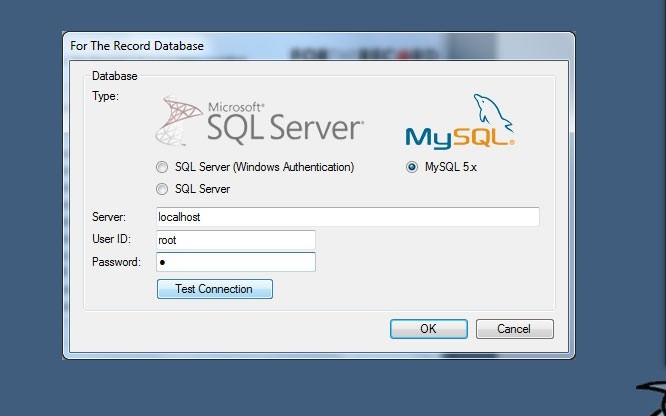Dismiss the dialog with Cancel
Viewport: 666px width, 416px height.
point(514,328)
